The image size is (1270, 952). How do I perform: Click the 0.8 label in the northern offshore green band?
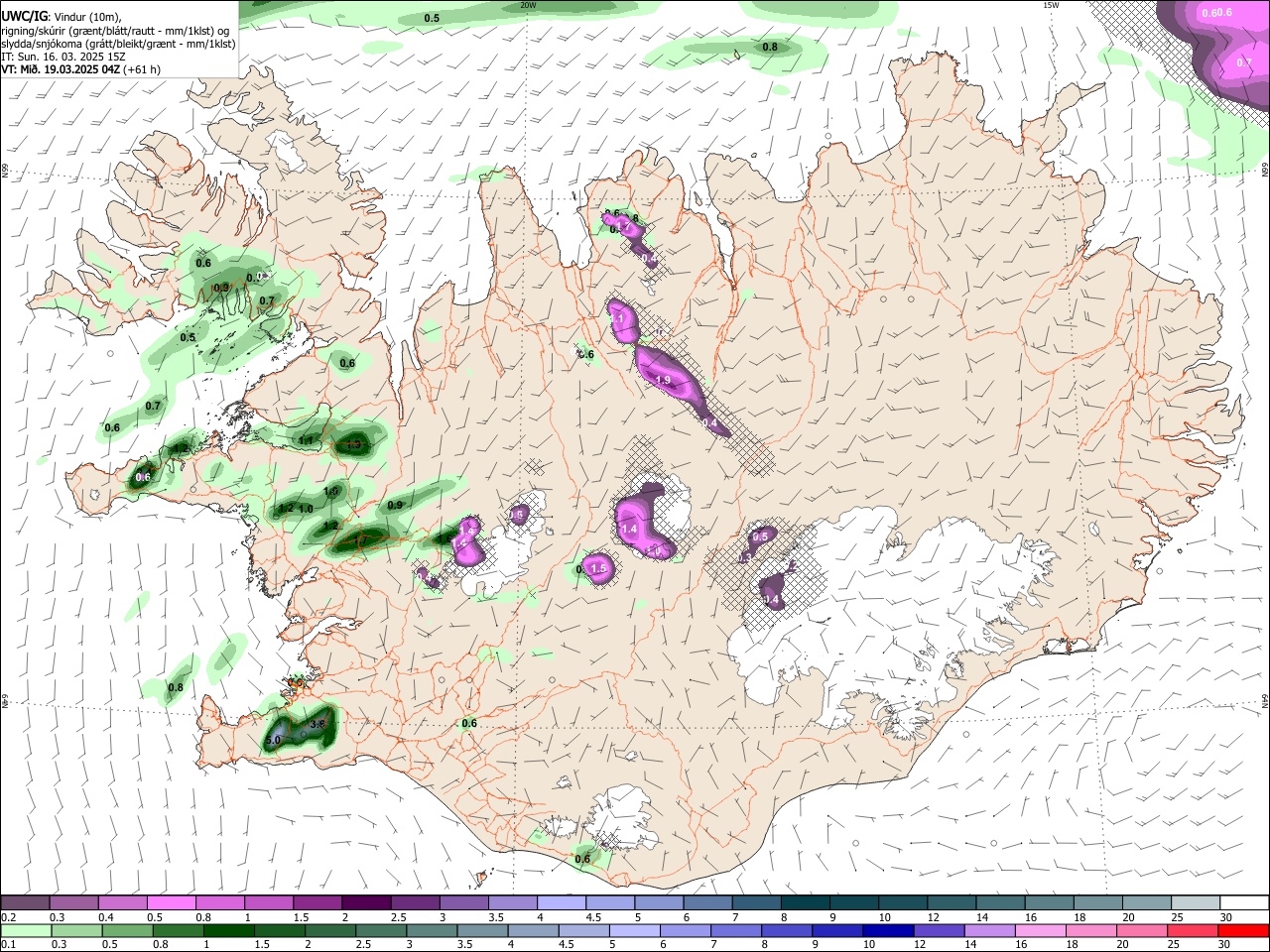(770, 48)
